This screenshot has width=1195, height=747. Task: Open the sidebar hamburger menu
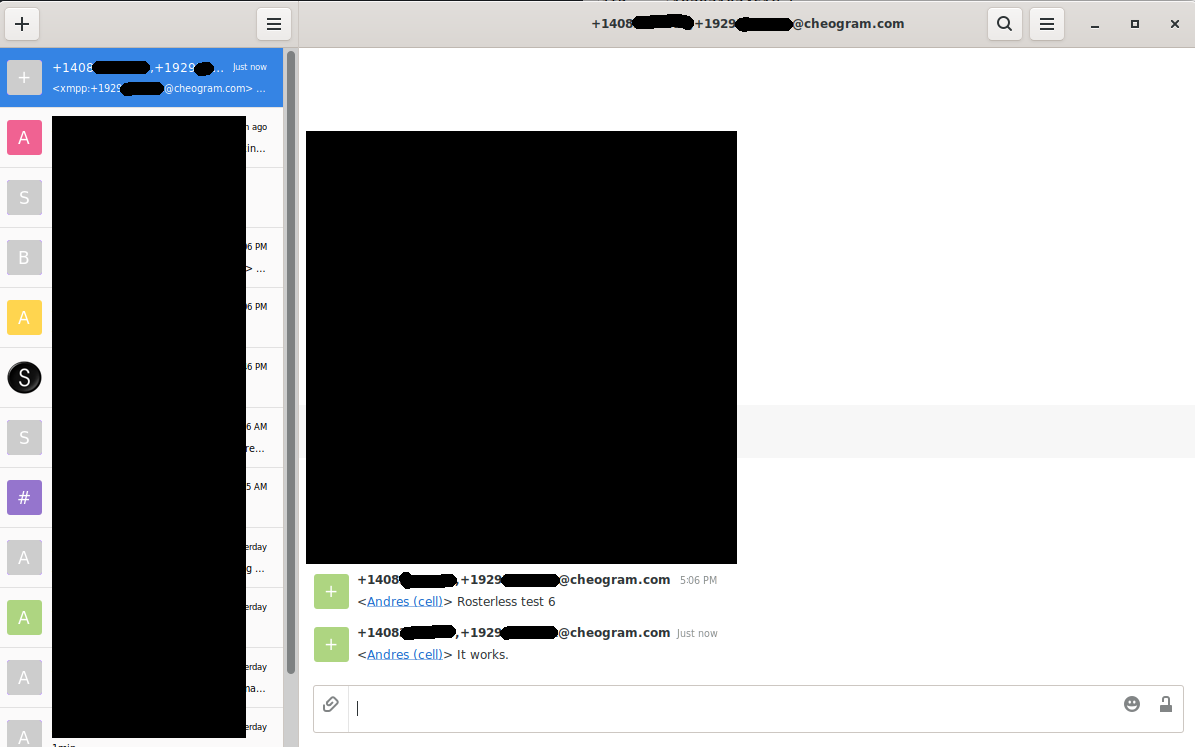pyautogui.click(x=274, y=24)
